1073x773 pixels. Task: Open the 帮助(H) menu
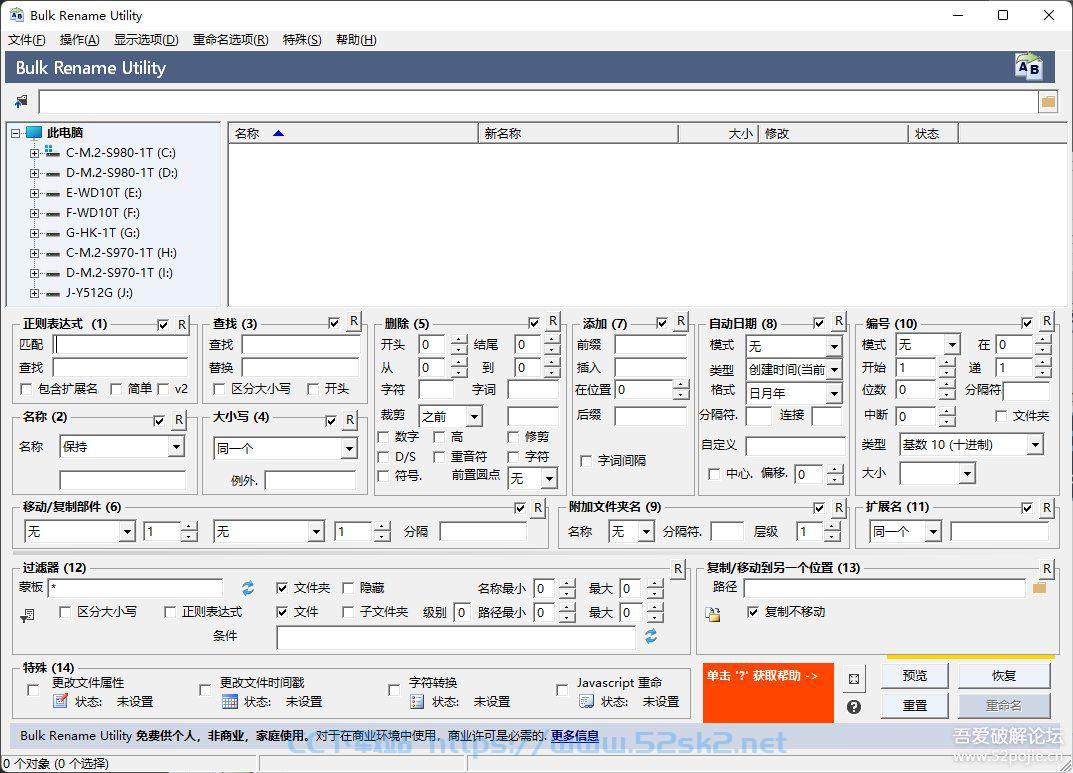click(356, 40)
